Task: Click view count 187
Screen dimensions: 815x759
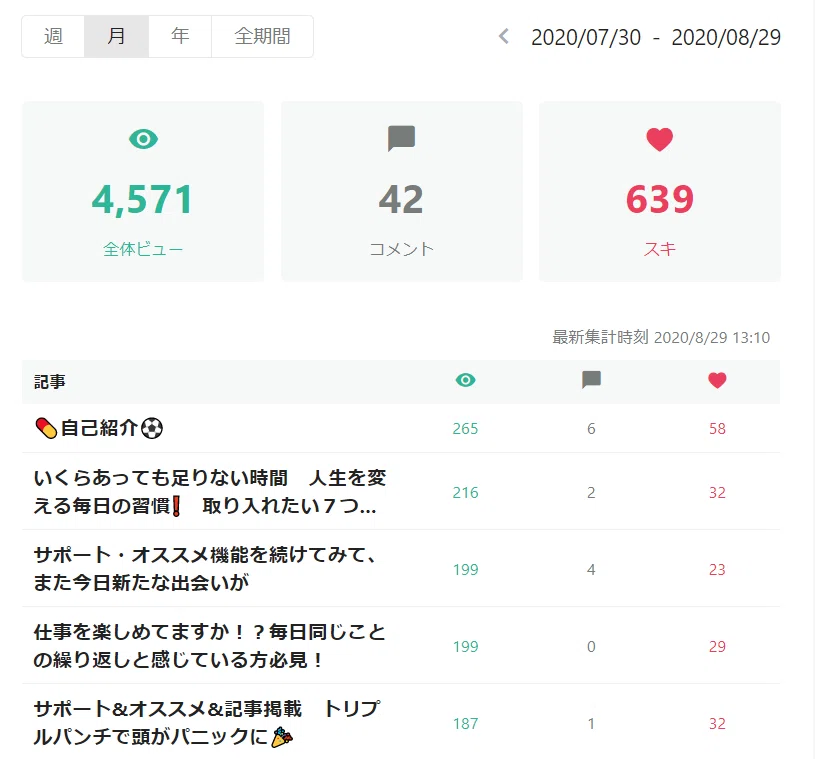Action: 465,724
